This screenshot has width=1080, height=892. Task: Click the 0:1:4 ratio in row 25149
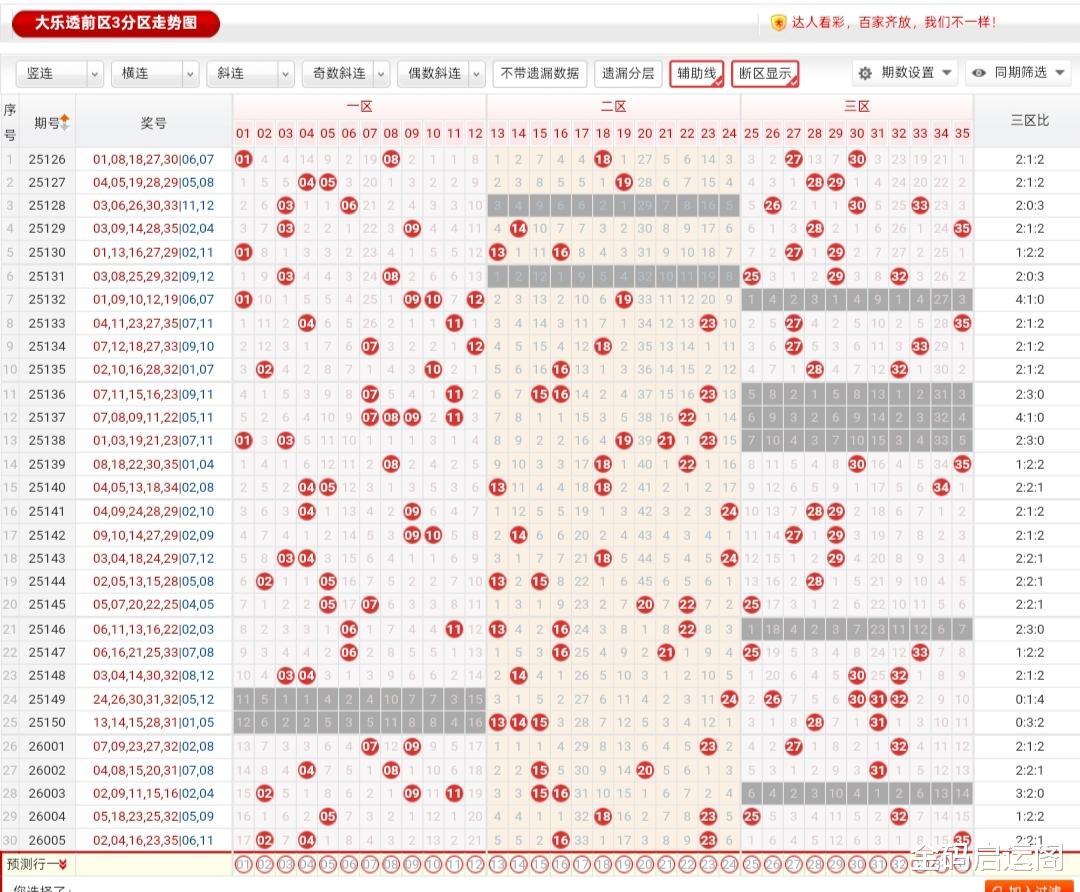tap(1030, 699)
